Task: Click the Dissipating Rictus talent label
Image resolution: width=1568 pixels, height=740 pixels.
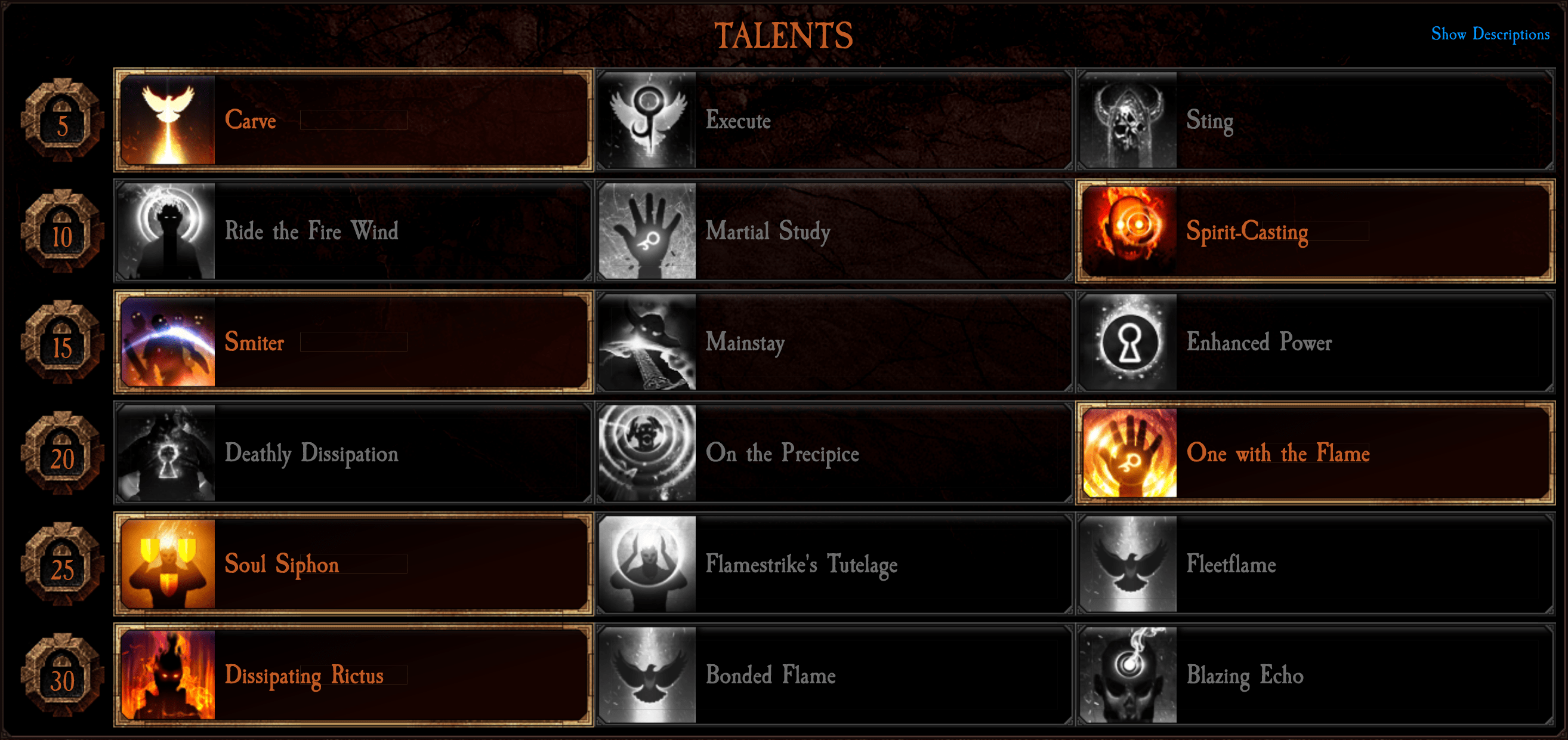Action: click(304, 676)
